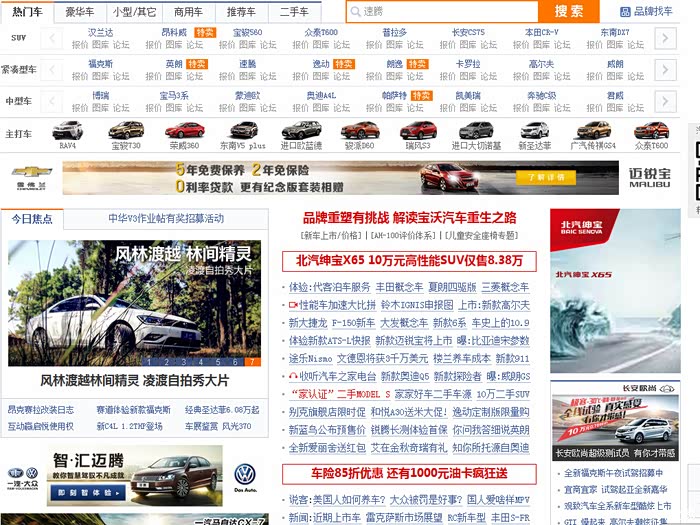Viewport: 700px width, 525px height.
Task: Open the 二手车 tab
Action: pyautogui.click(x=294, y=12)
